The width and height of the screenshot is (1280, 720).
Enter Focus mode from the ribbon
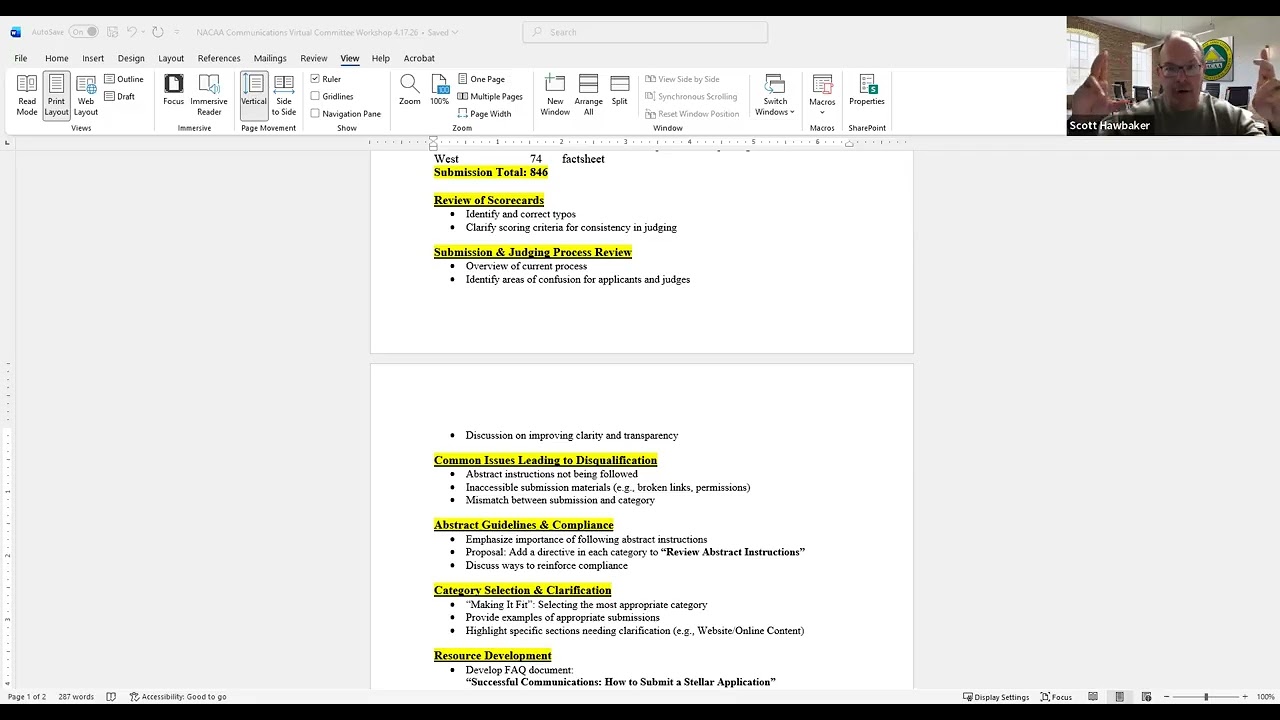point(174,90)
